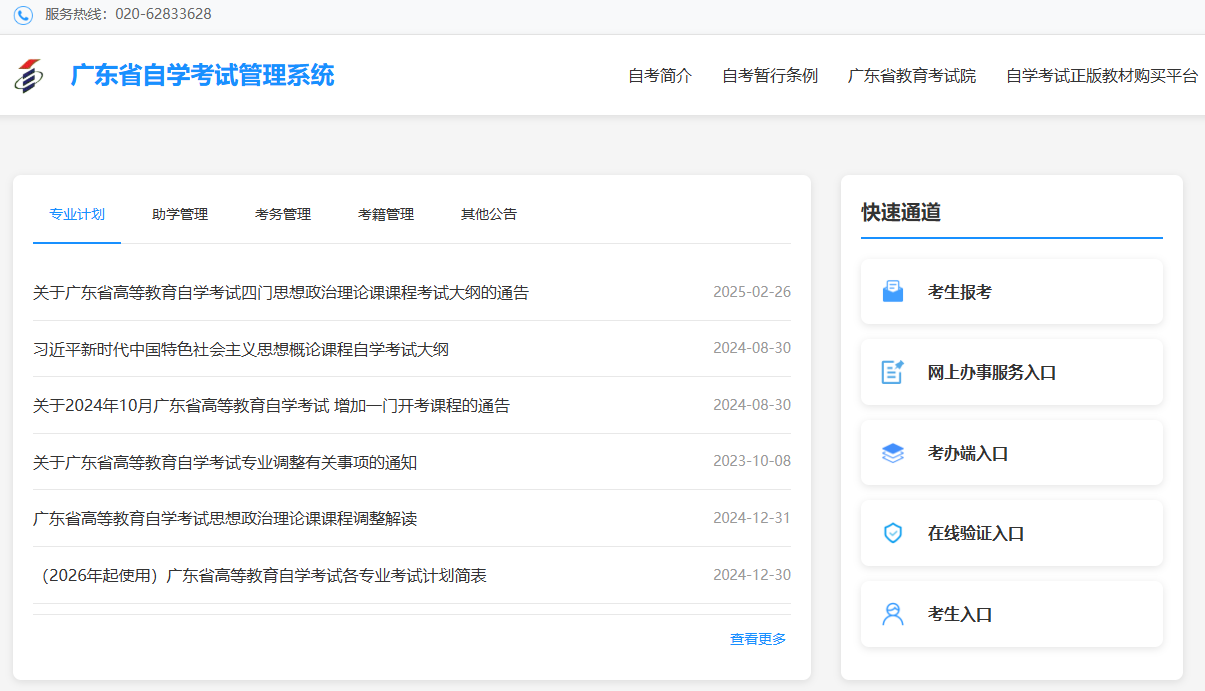Click the mail icon for 考生报考

892,292
